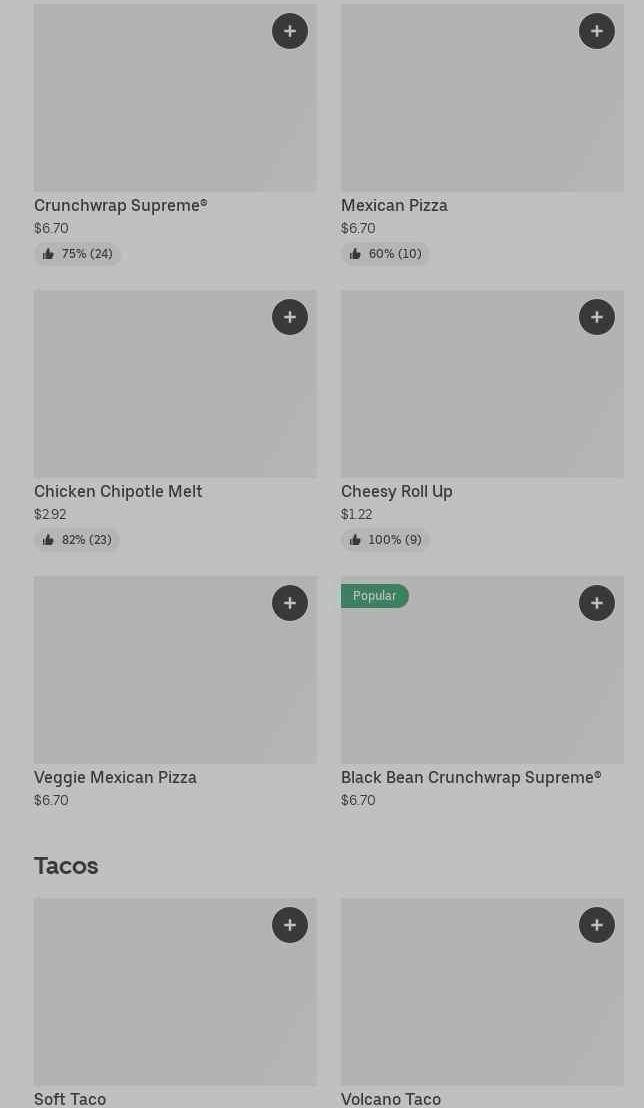Open the Veggie Mexican Pizza name link

(x=115, y=777)
